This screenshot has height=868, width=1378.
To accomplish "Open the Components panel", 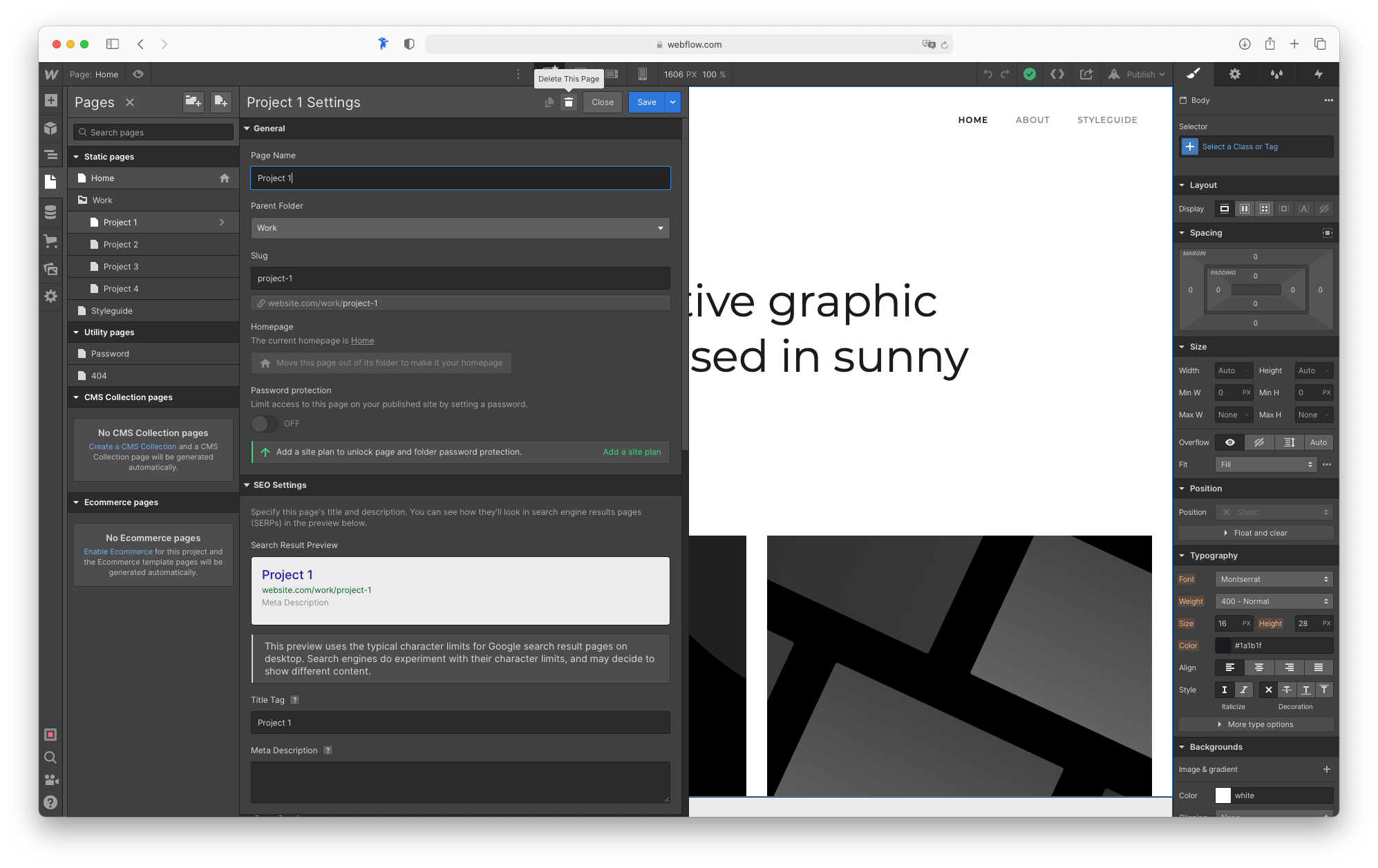I will (50, 128).
